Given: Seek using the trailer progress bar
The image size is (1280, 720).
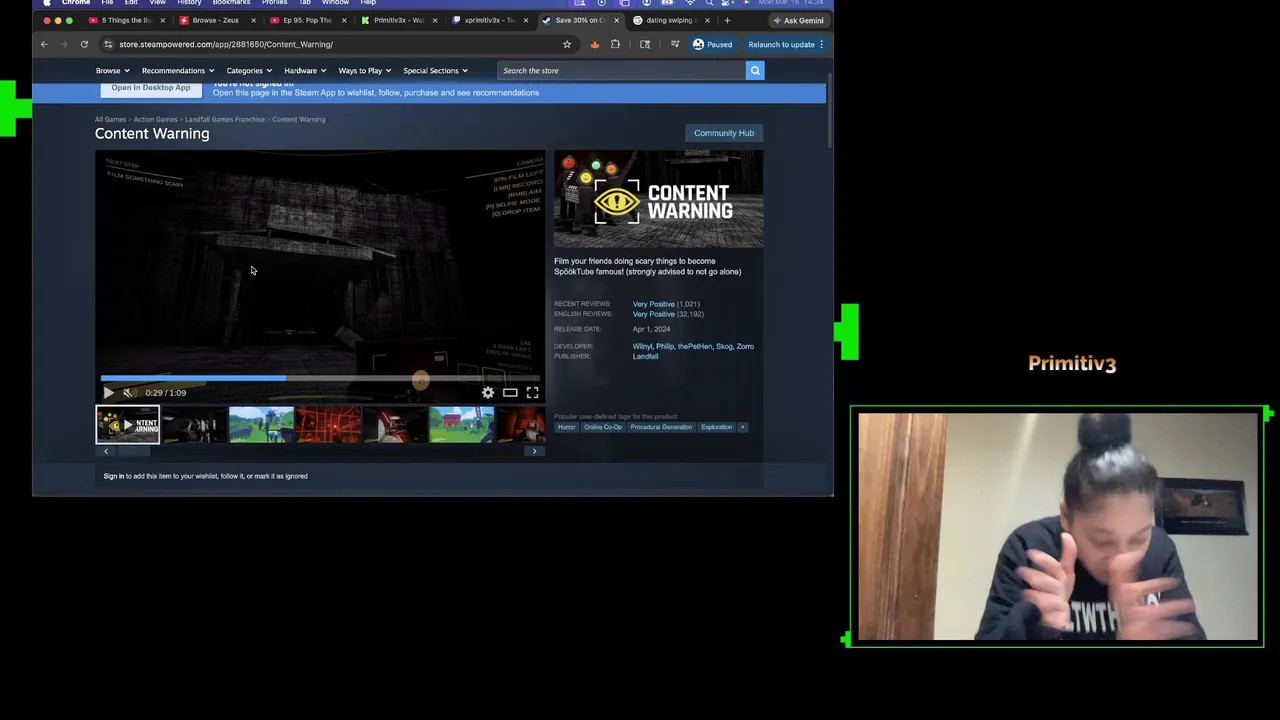Looking at the screenshot, I should point(320,379).
